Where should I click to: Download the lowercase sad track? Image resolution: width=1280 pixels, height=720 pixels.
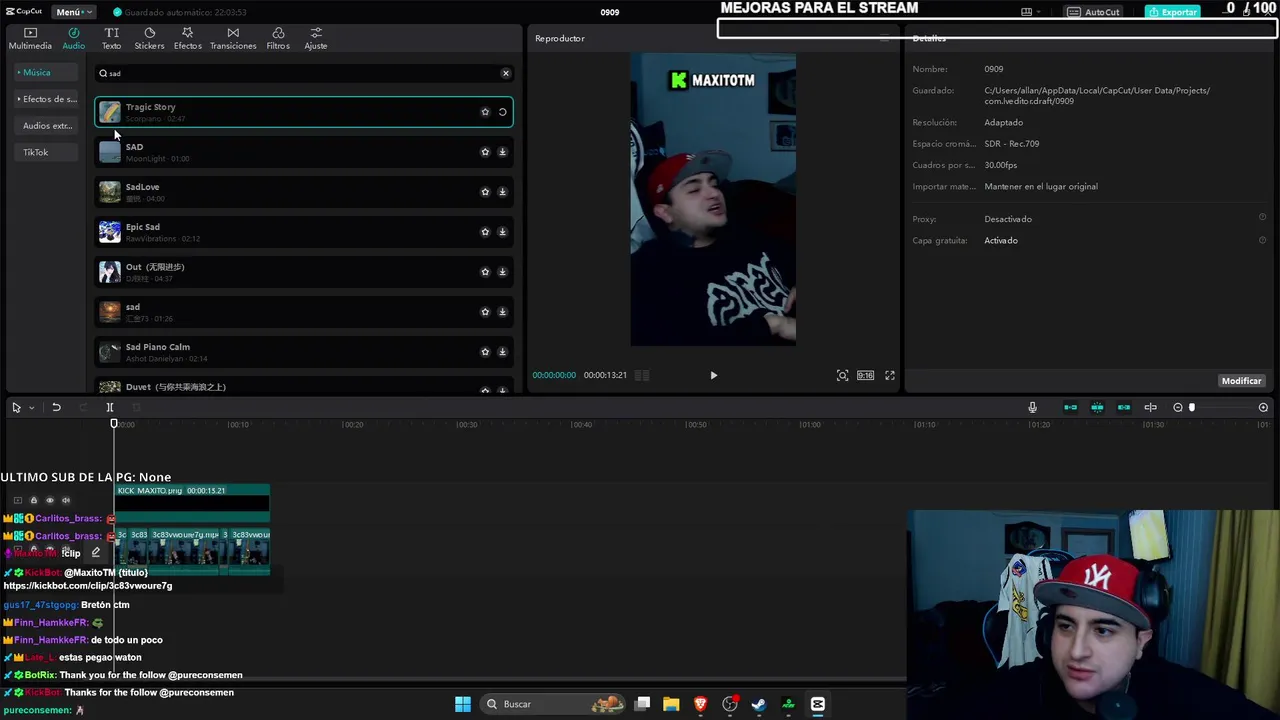tap(502, 312)
